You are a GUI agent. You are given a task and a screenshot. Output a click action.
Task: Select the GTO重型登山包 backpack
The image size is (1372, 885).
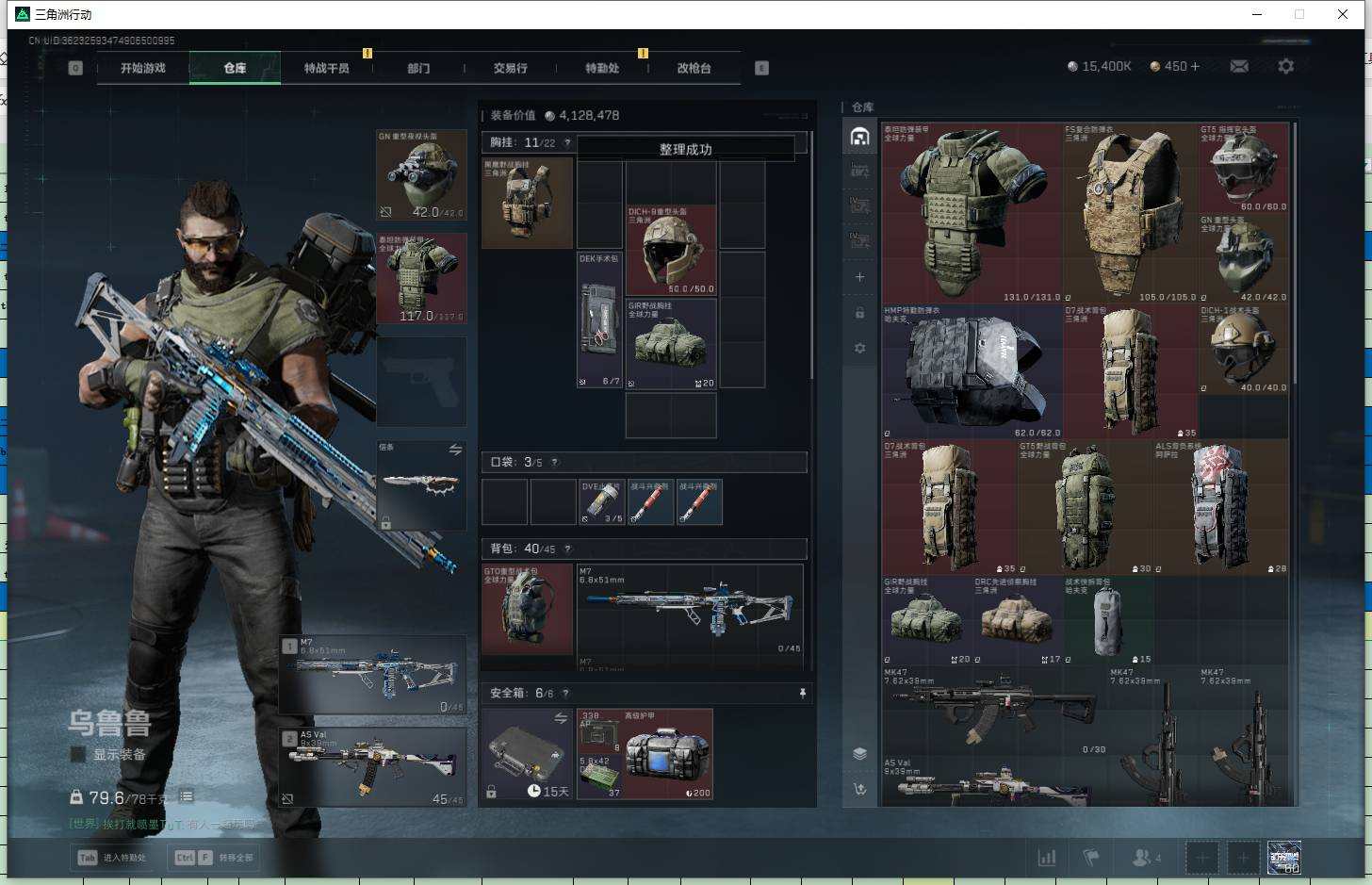click(x=527, y=609)
